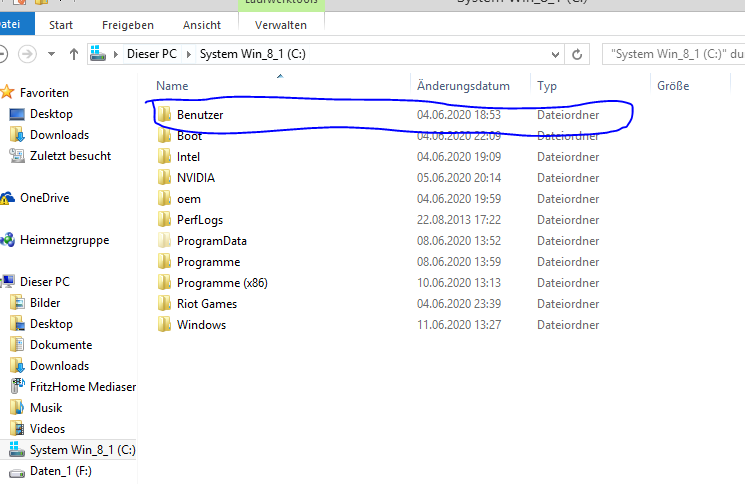Viewport: 745px width, 484px height.
Task: Expand breadcrumb arrow before Dieser PC
Action: (x=115, y=54)
